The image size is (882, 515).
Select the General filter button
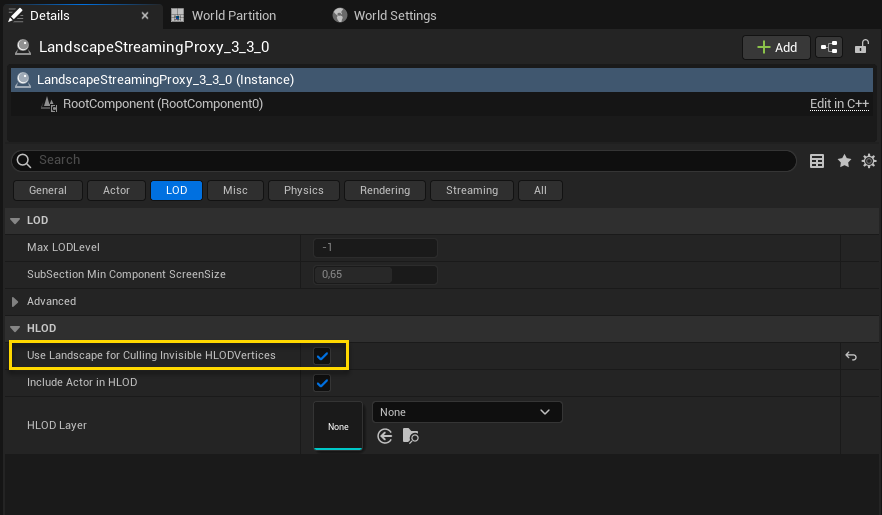point(48,191)
